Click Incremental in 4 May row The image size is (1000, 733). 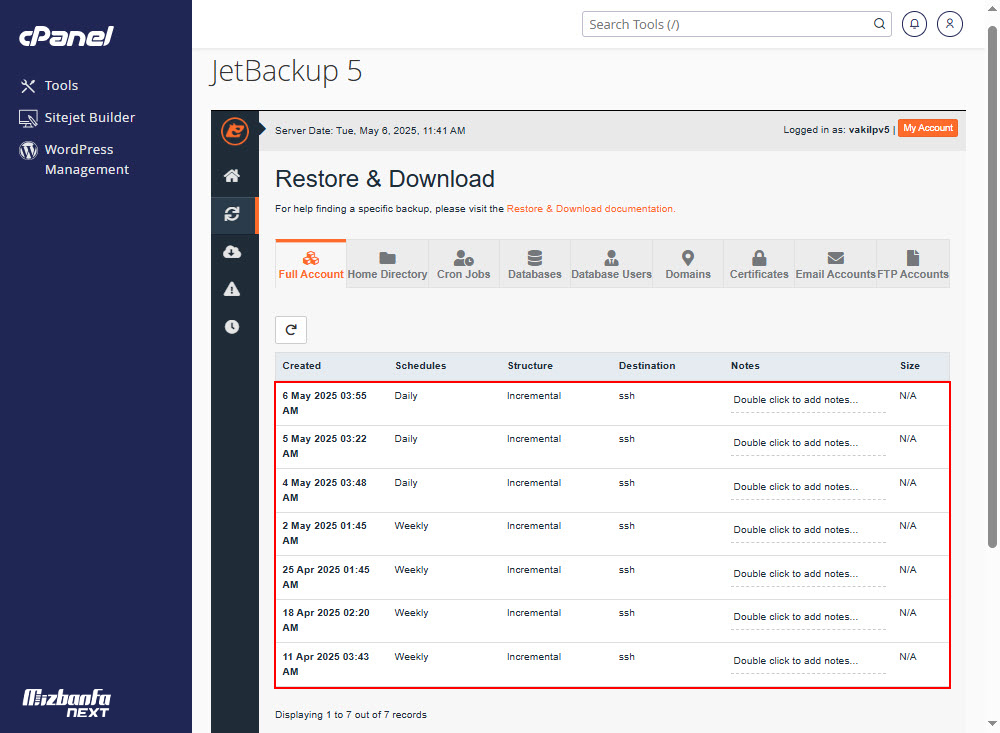click(x=534, y=483)
